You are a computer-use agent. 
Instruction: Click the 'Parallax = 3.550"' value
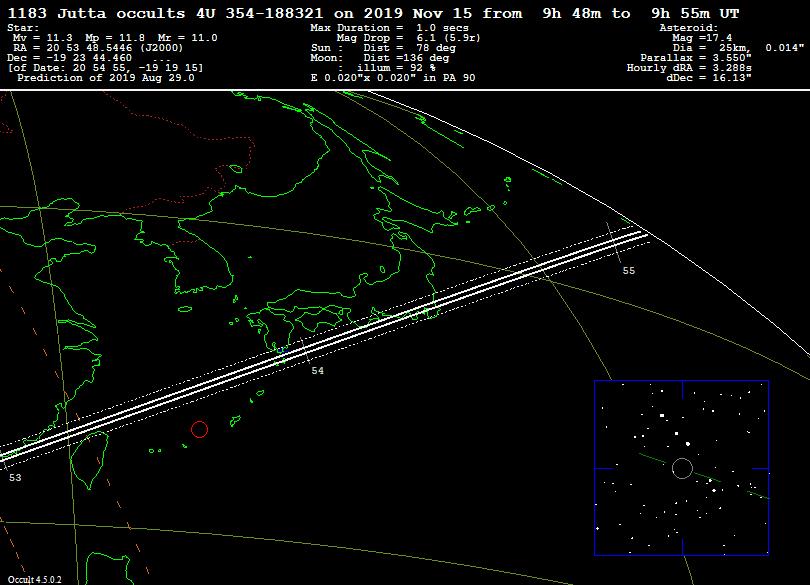(x=696, y=58)
